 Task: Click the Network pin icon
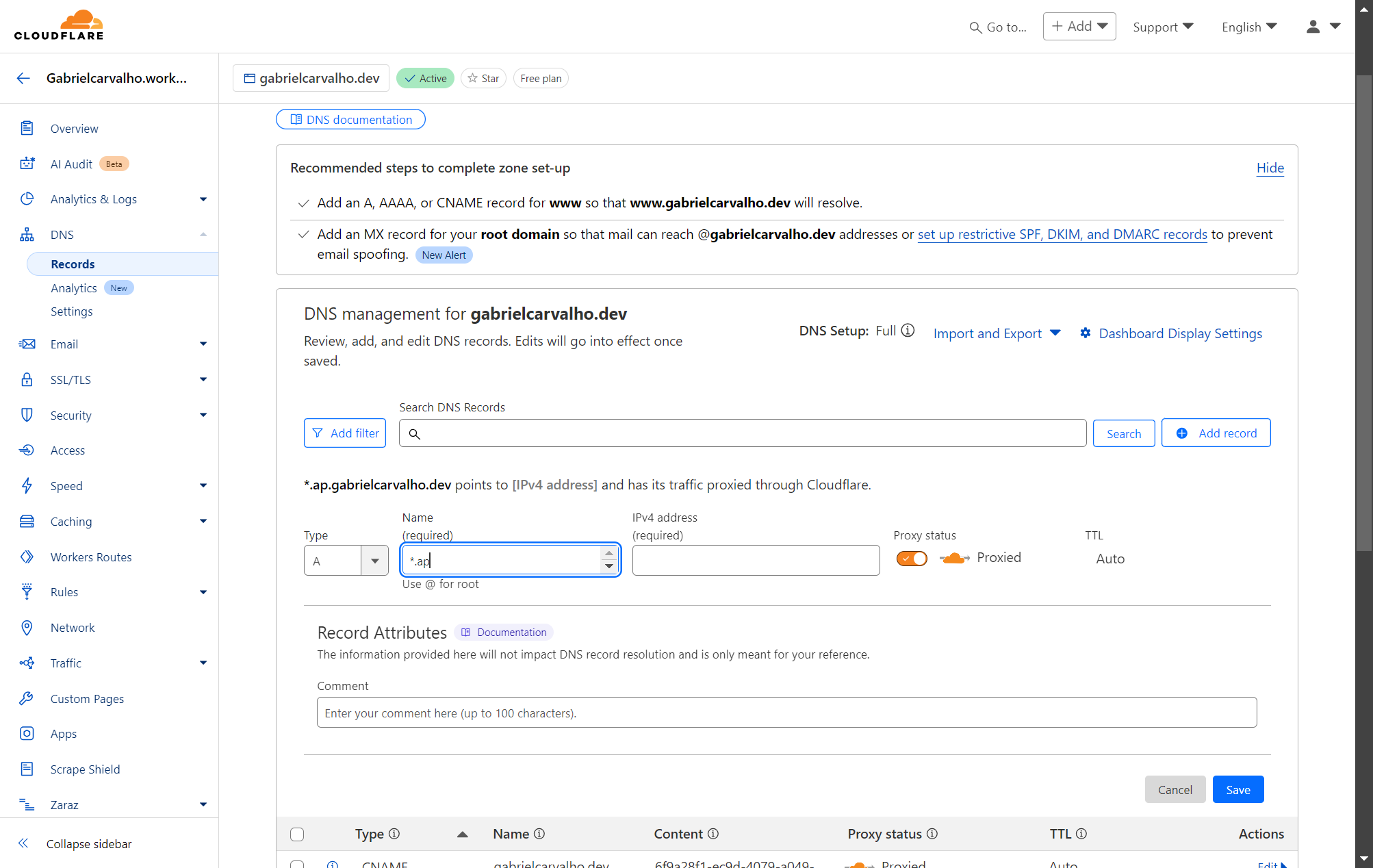tap(27, 627)
